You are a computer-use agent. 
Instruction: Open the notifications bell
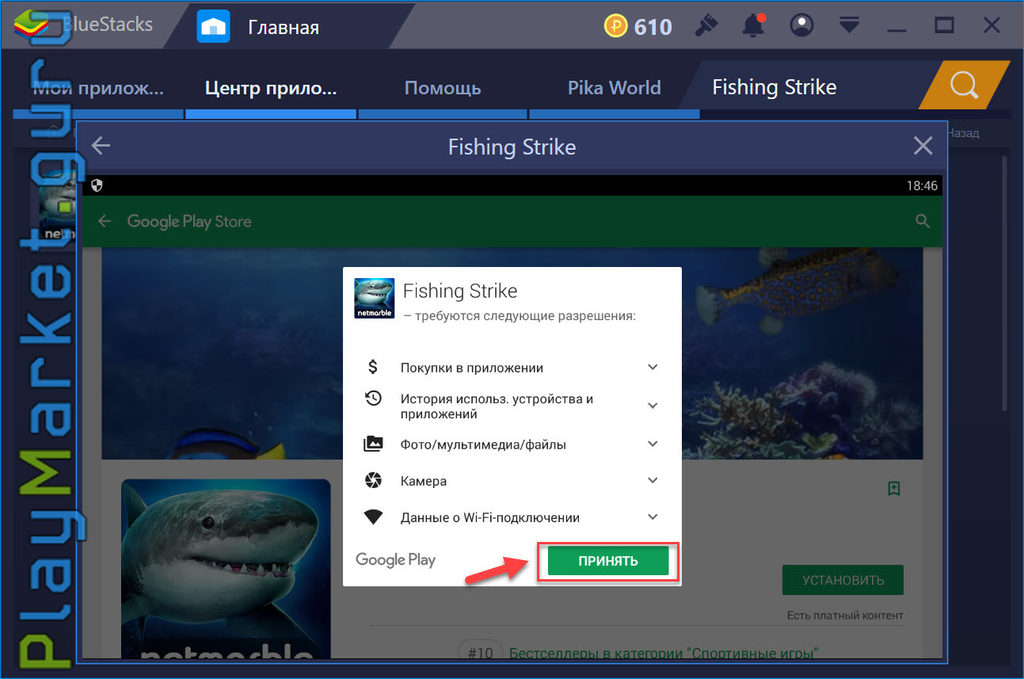coord(753,26)
